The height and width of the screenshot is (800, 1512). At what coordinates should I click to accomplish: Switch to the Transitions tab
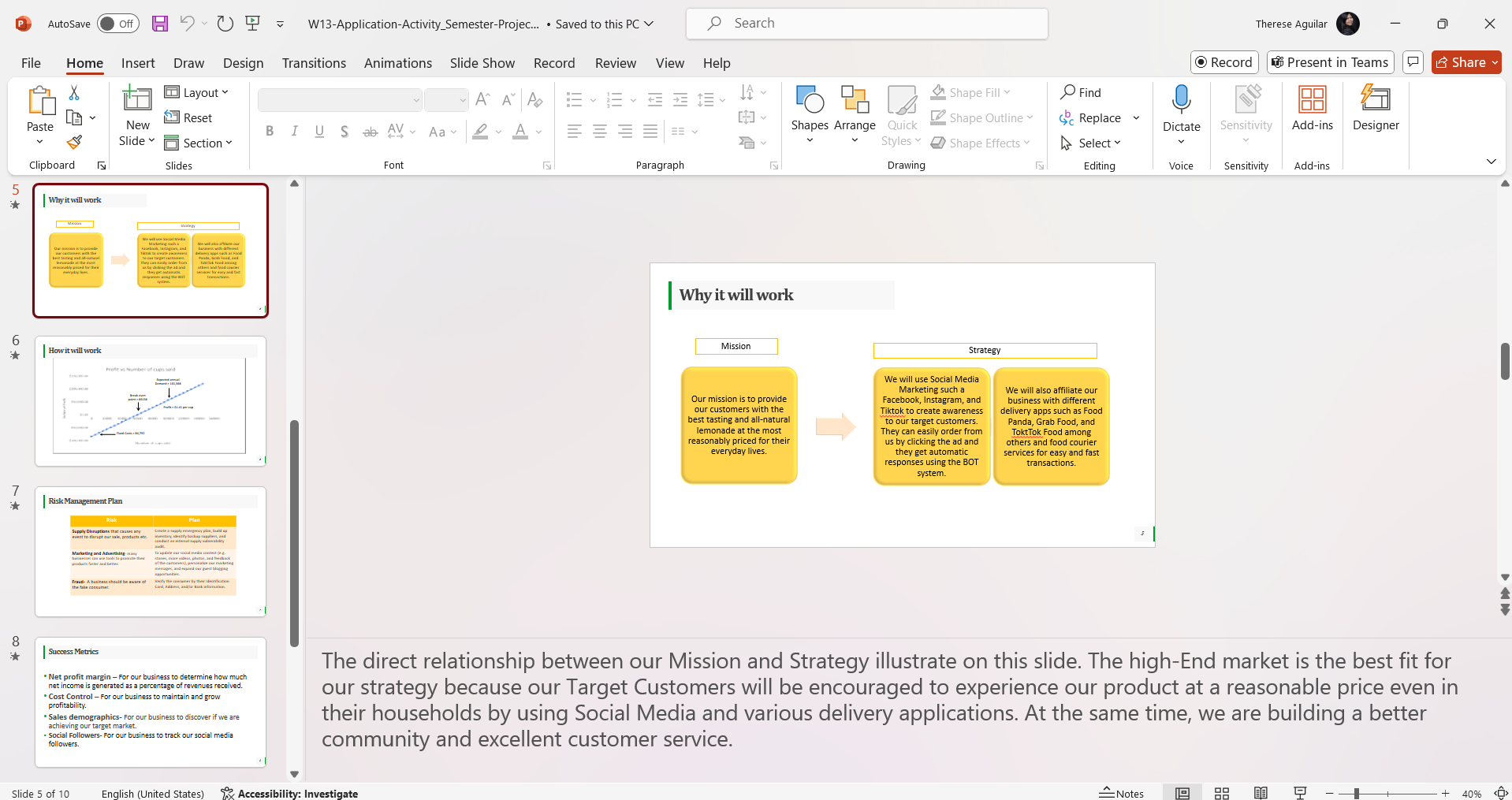click(314, 63)
